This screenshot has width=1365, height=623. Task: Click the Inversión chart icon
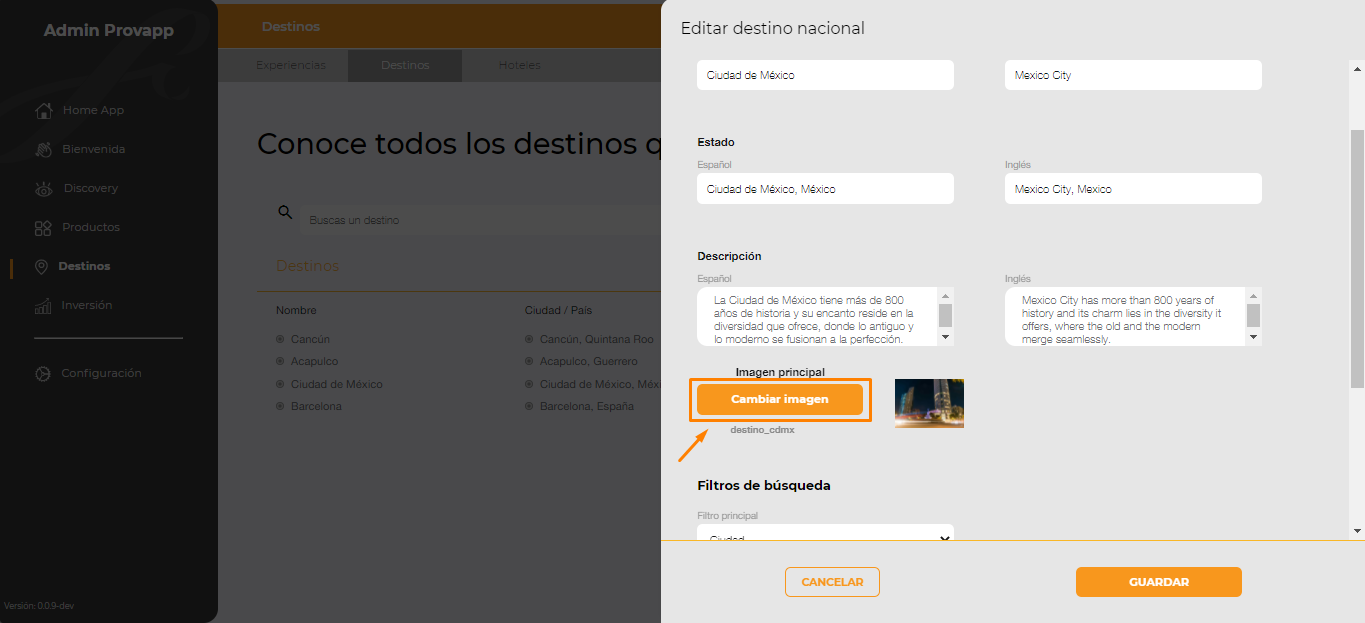[x=43, y=306]
